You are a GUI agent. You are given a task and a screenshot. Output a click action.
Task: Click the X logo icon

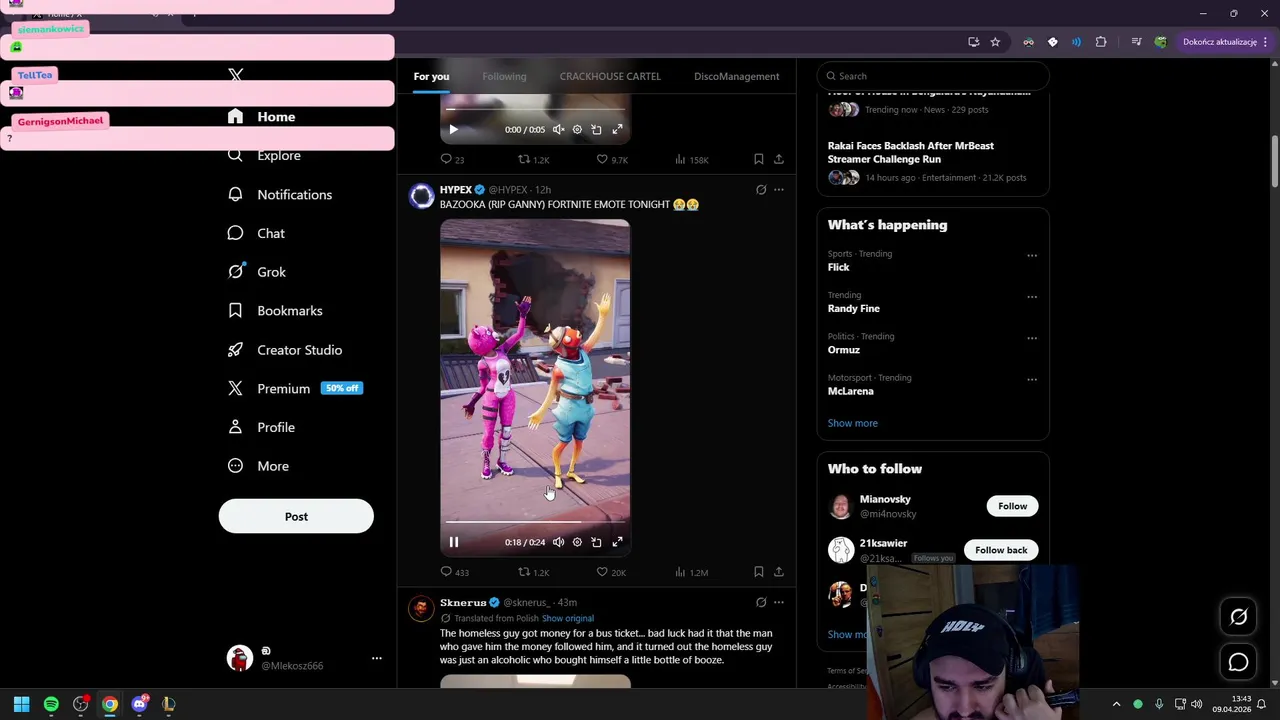[235, 75]
